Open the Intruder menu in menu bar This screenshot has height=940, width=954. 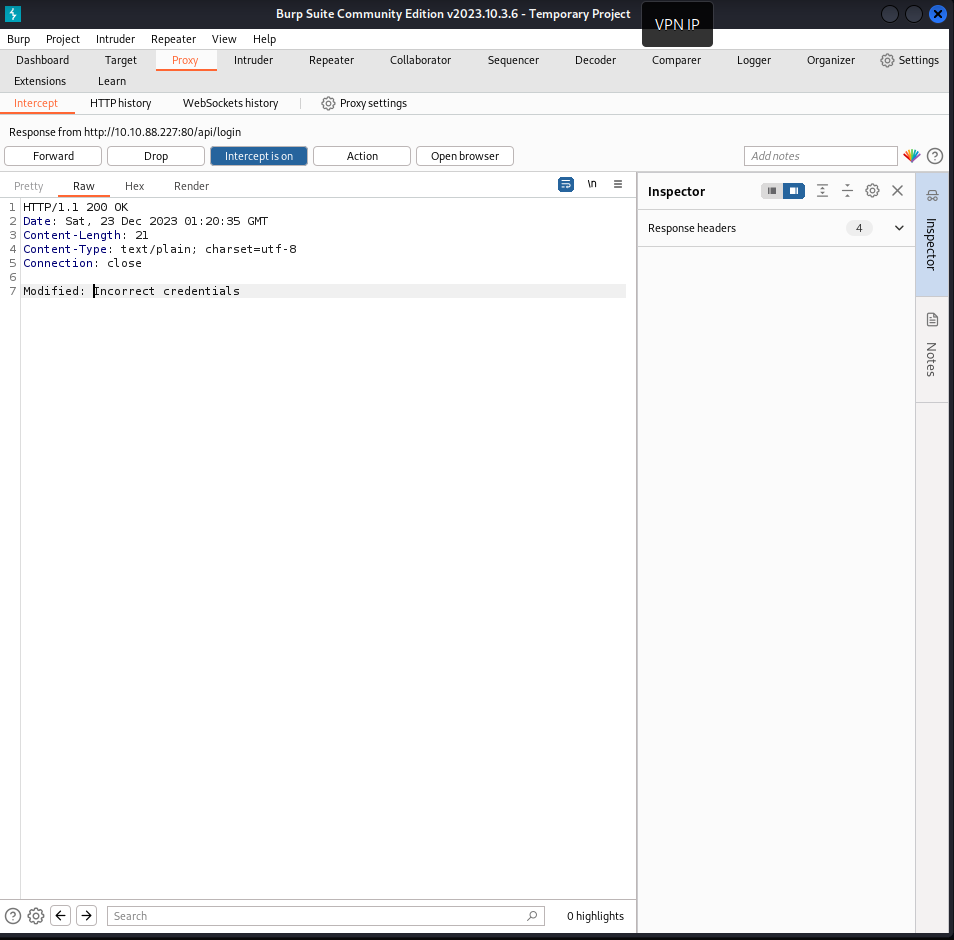tap(115, 39)
